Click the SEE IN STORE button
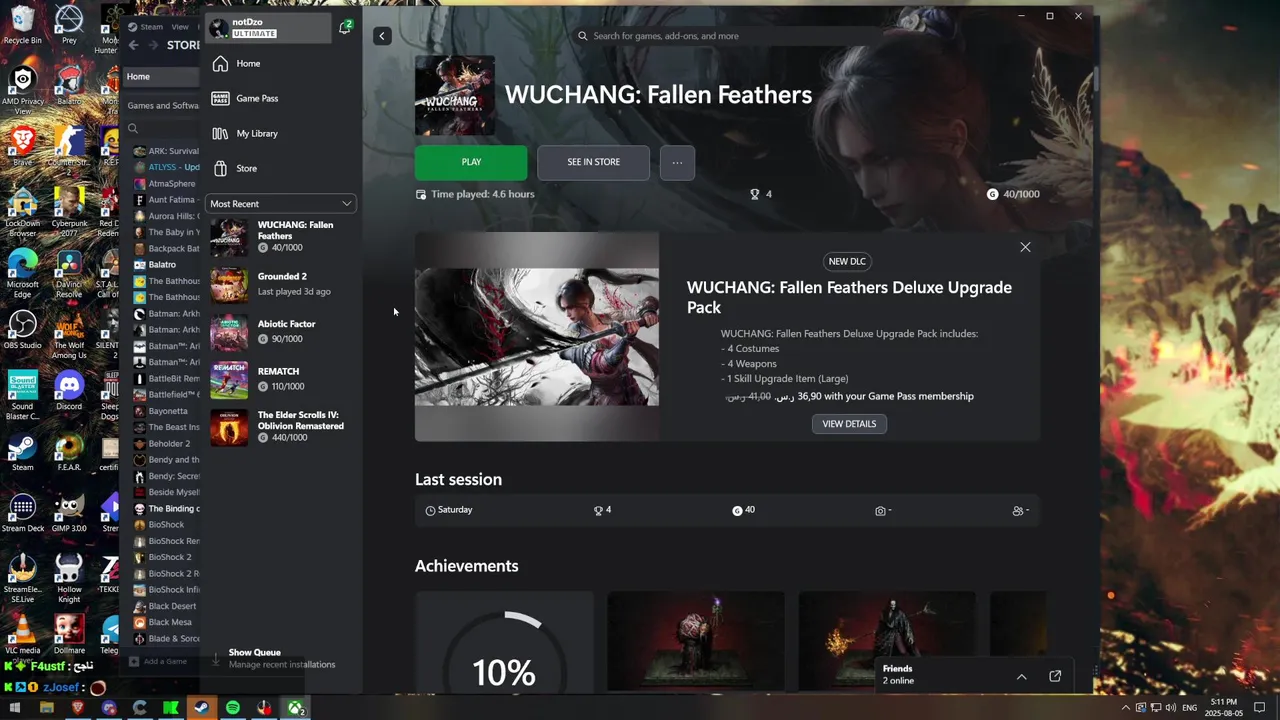The height and width of the screenshot is (720, 1280). pos(593,162)
